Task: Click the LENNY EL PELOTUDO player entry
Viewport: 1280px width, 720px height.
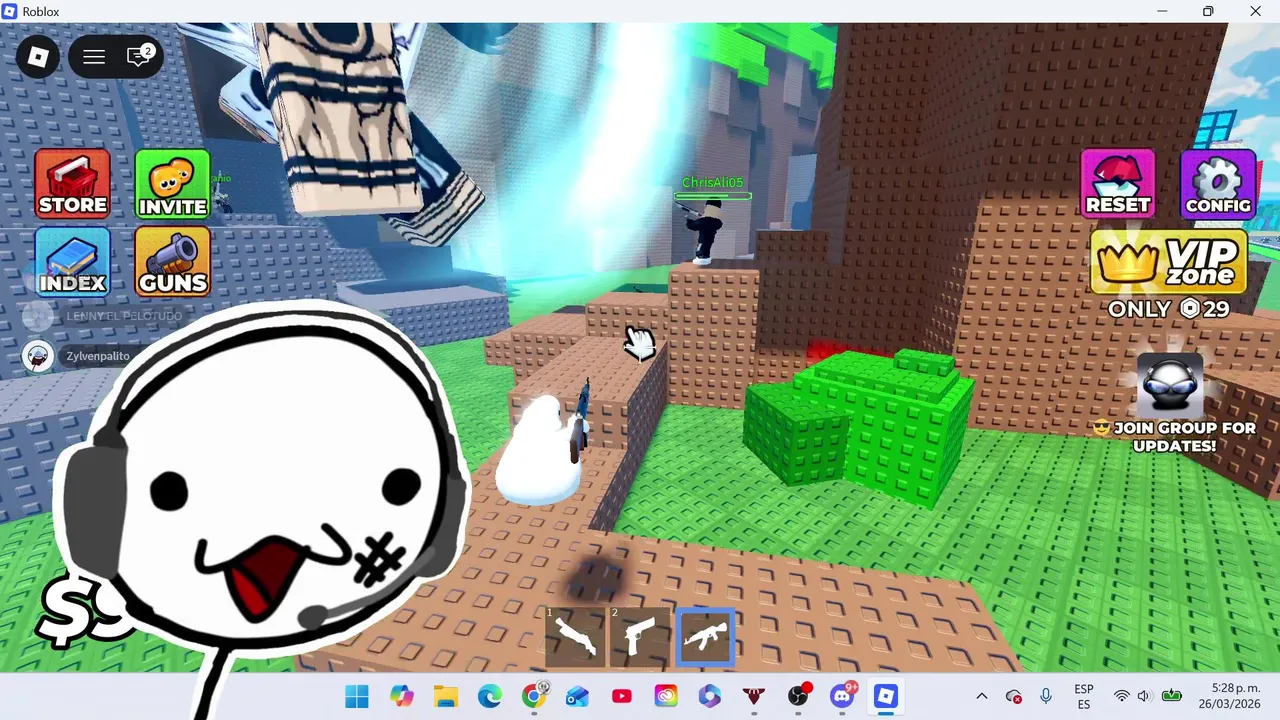Action: tap(103, 317)
